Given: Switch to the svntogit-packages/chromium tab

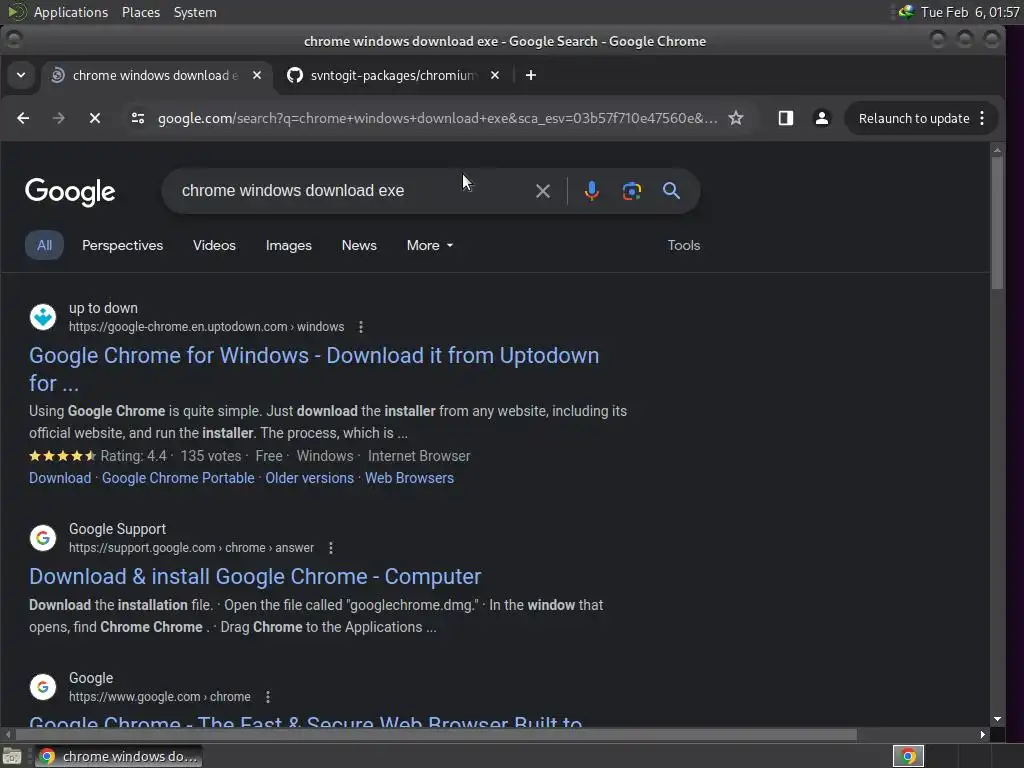Looking at the screenshot, I should coord(393,75).
